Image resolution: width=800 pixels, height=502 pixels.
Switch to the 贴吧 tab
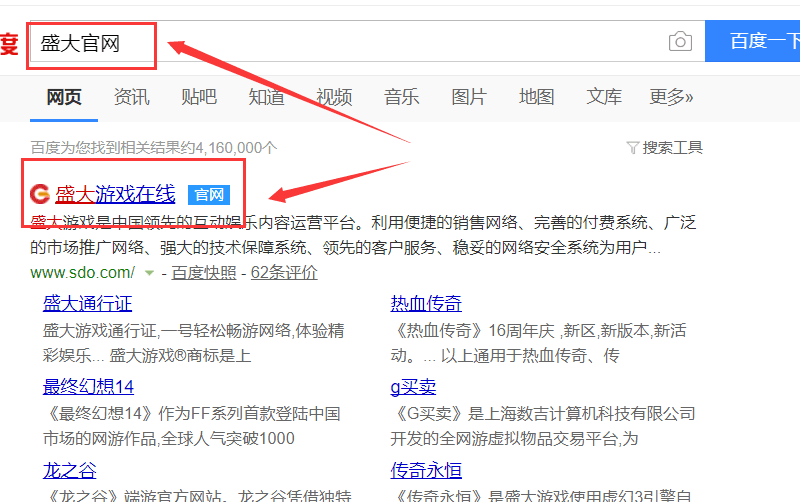199,97
